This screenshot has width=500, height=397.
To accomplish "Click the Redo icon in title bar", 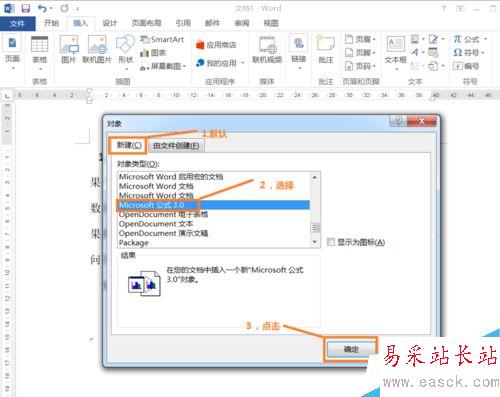I will 64,8.
